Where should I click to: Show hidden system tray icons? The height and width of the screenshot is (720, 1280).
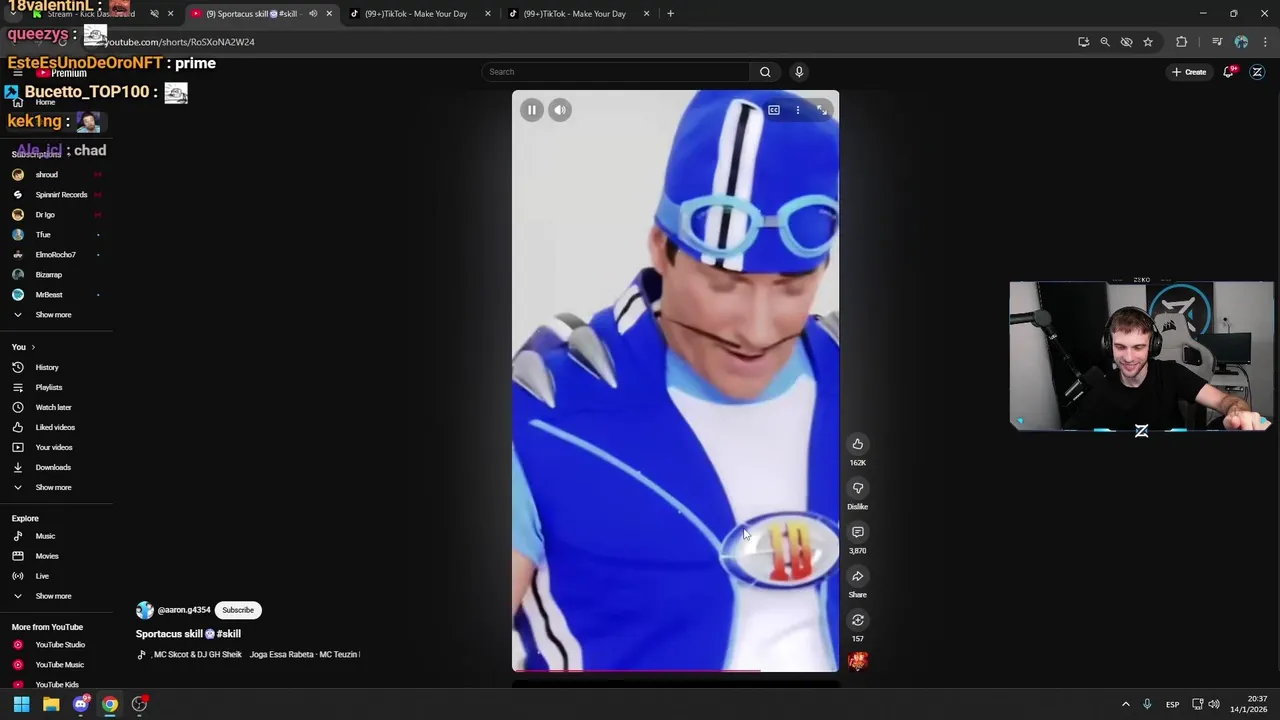coord(1125,704)
